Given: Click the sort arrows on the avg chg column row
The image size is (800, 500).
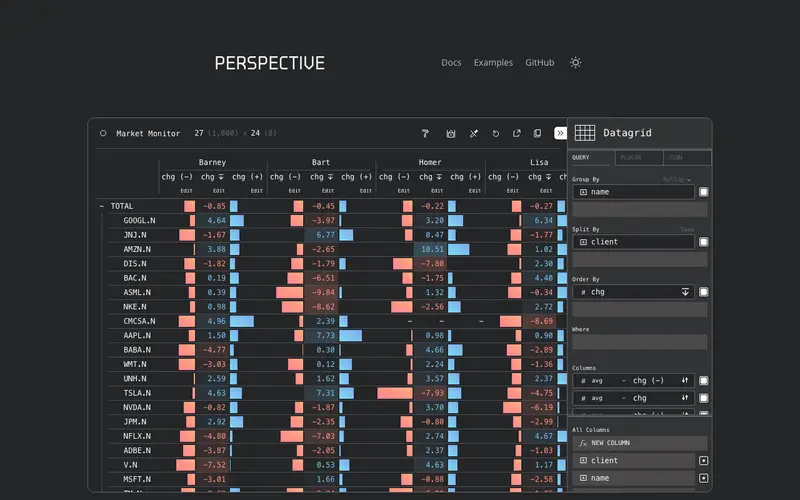Looking at the screenshot, I should pos(685,398).
